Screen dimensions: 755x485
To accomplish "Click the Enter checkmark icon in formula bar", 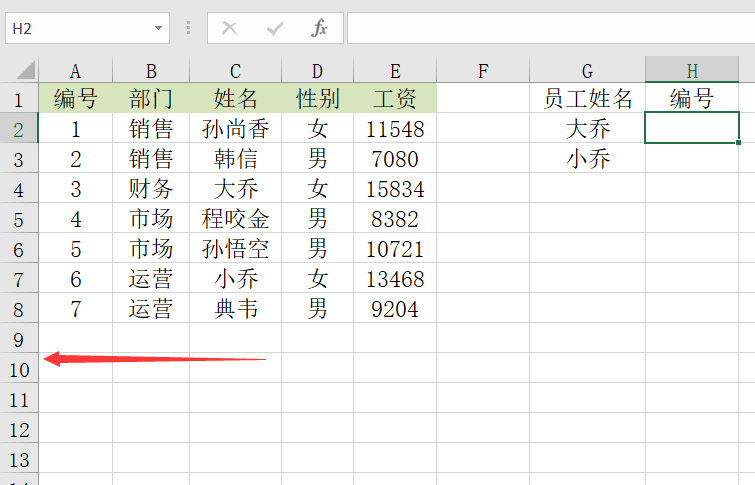I will pyautogui.click(x=274, y=28).
